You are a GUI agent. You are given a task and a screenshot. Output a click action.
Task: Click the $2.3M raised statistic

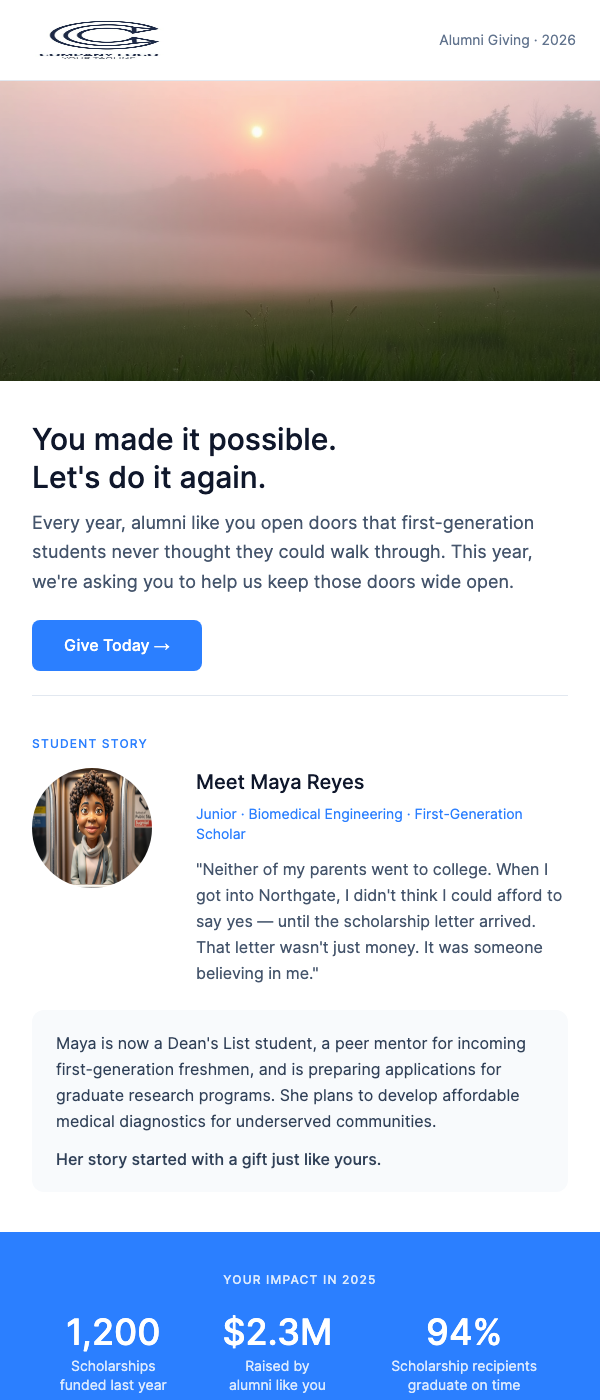pyautogui.click(x=277, y=1332)
